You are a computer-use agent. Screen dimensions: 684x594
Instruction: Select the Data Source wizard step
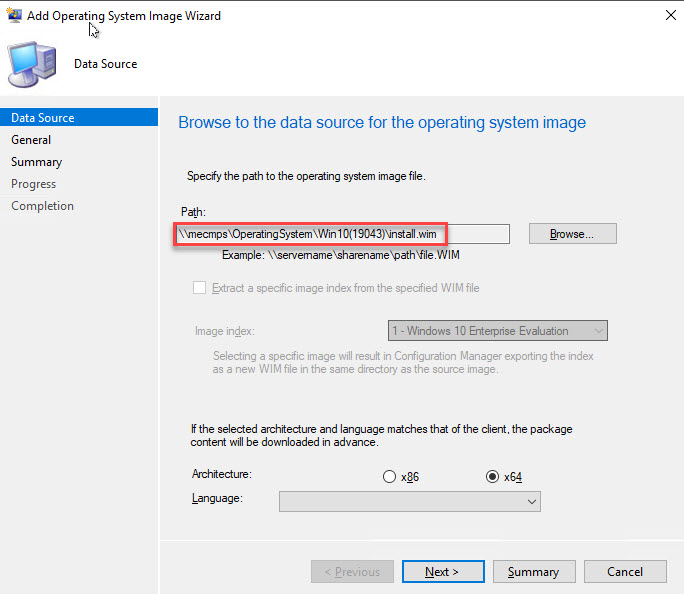(x=43, y=118)
